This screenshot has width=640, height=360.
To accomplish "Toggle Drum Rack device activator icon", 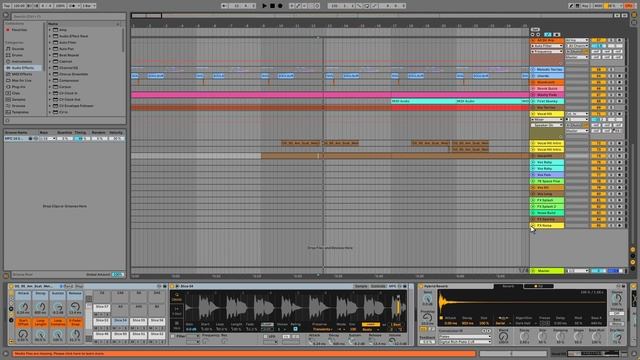I will pos(11,287).
